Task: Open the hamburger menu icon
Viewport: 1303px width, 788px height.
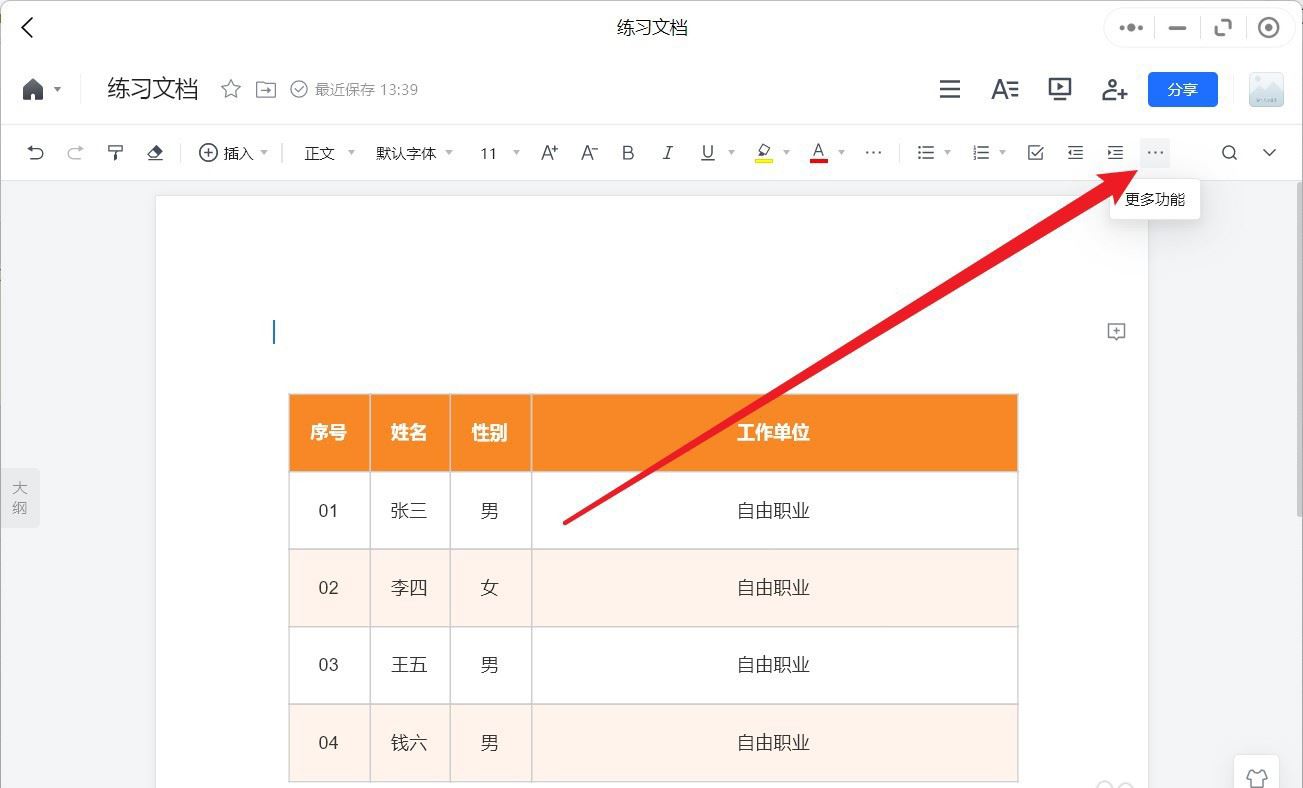Action: click(x=950, y=89)
